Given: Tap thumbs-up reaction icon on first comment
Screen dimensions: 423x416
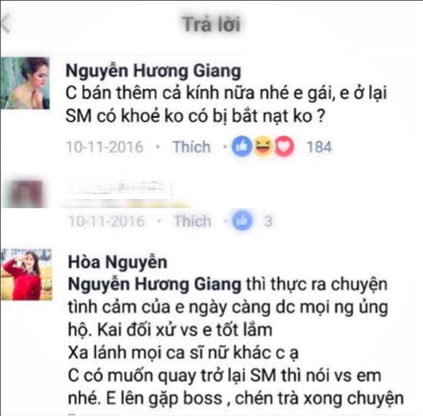Looking at the screenshot, I should tap(242, 147).
